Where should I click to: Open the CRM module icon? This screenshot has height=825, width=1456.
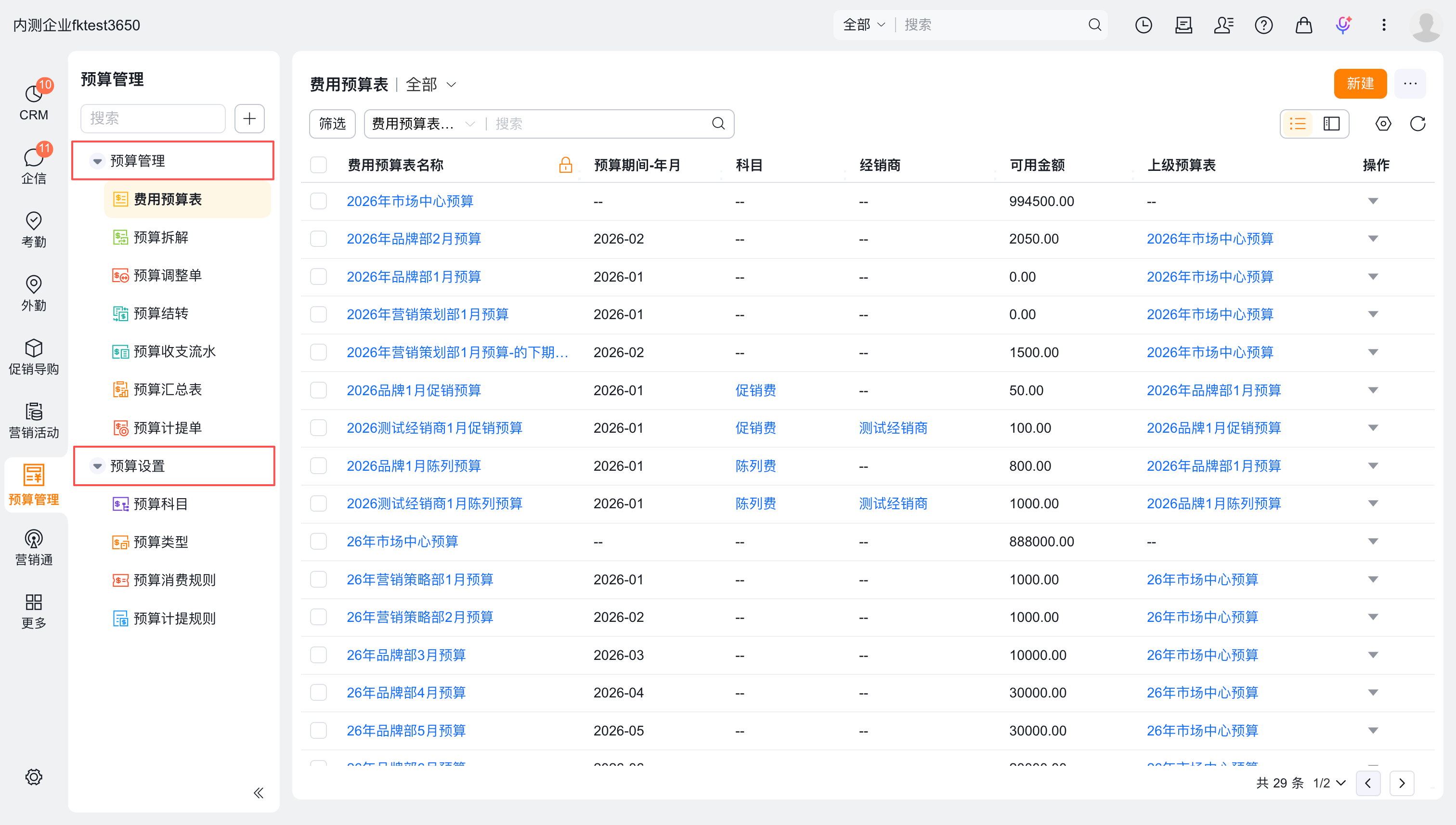pos(33,102)
